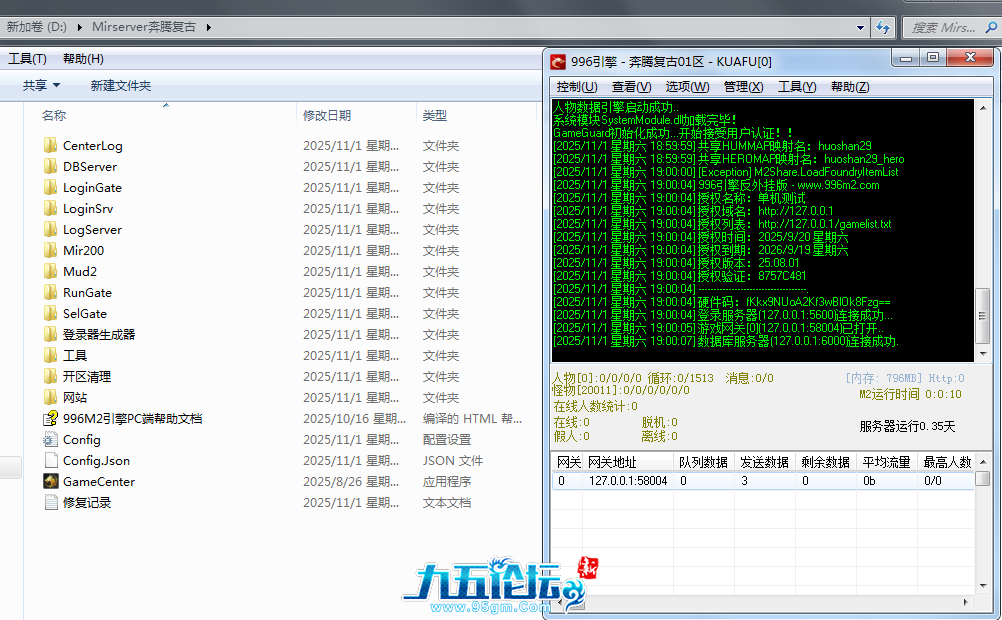The image size is (1002, 620).
Task: Select the 修复记录 text file icon
Action: [50, 503]
